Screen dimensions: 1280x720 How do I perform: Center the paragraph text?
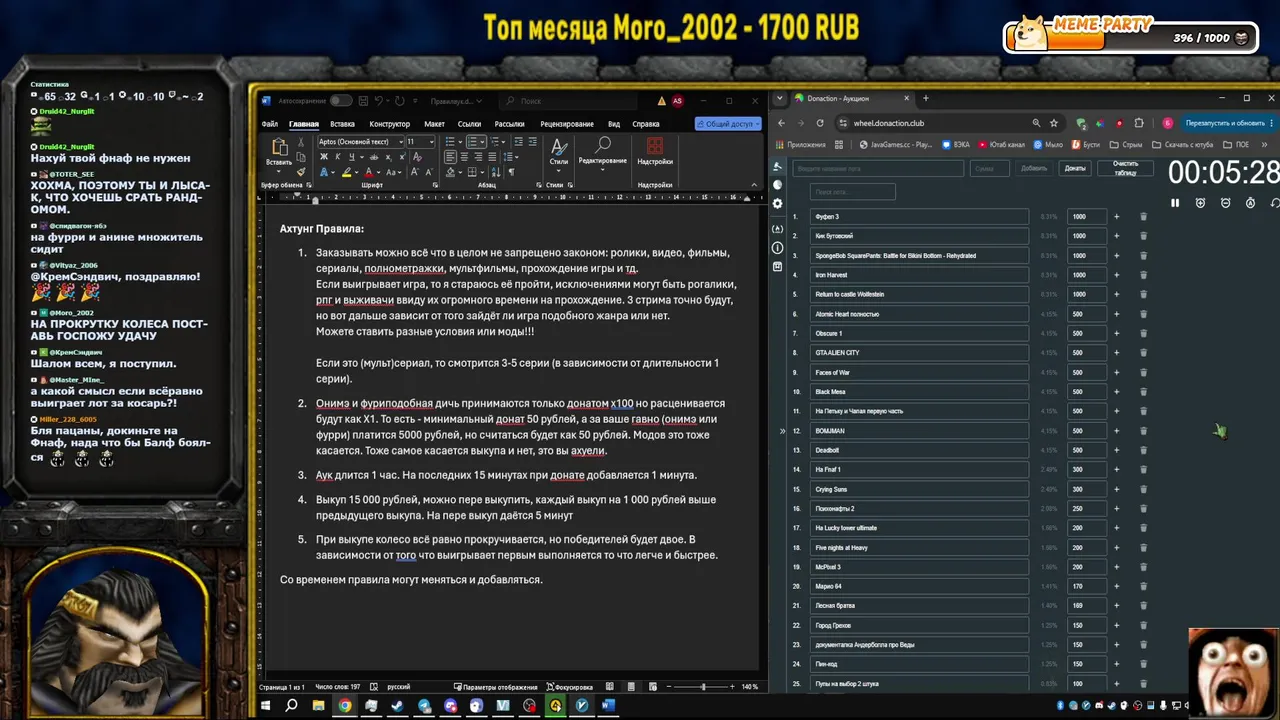[x=464, y=157]
